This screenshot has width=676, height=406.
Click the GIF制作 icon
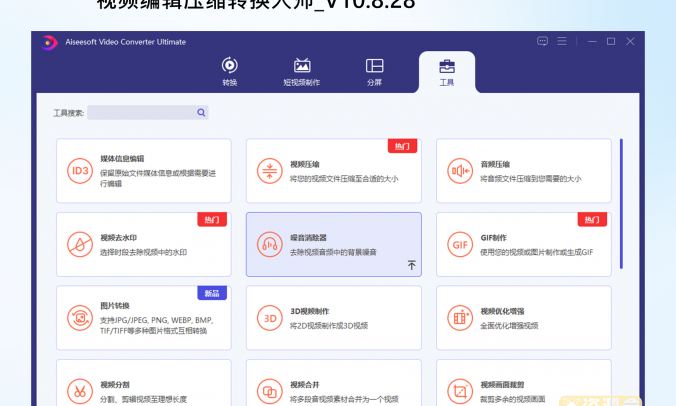coord(460,244)
